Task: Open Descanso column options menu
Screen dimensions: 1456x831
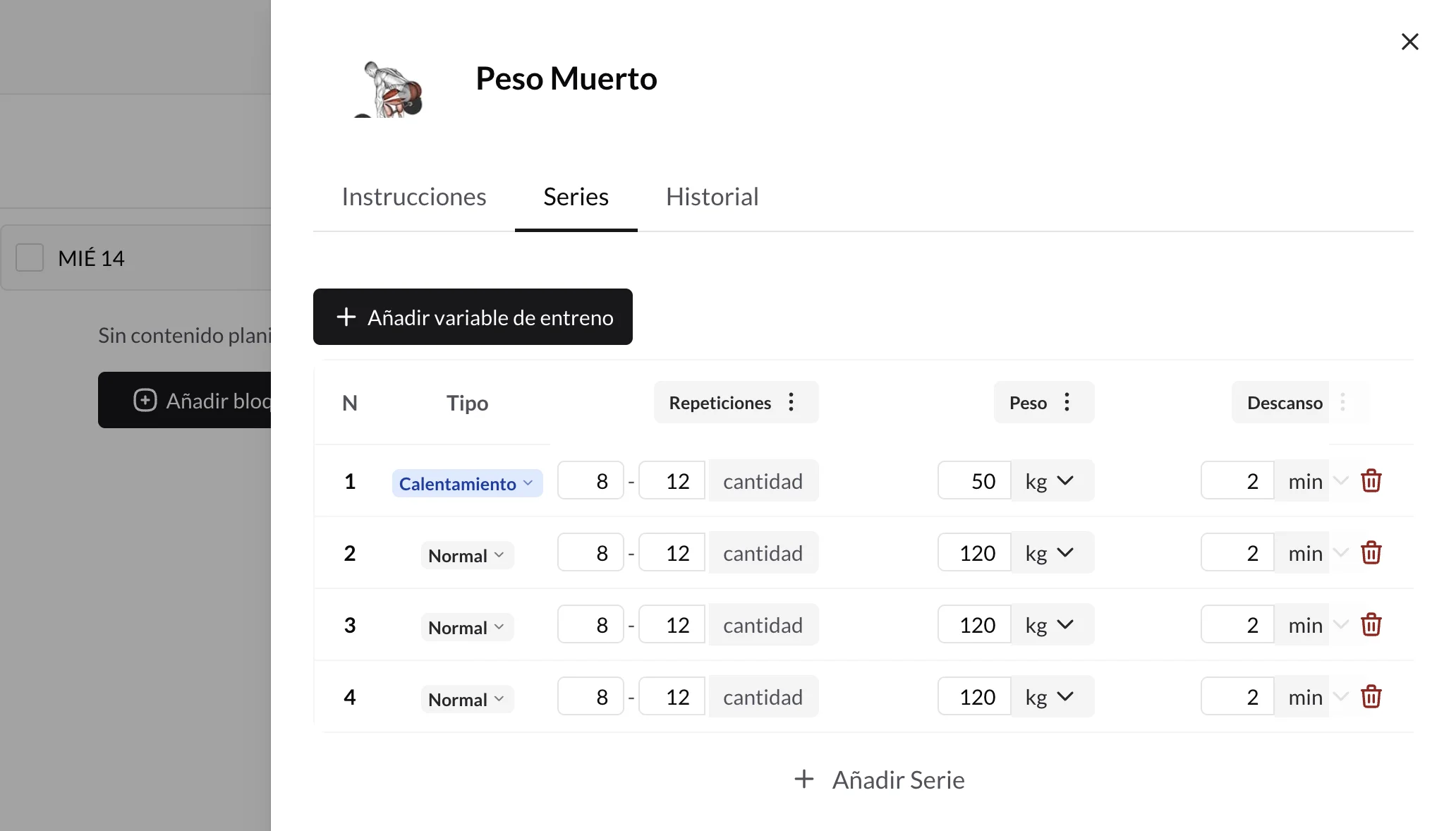Action: pos(1342,402)
